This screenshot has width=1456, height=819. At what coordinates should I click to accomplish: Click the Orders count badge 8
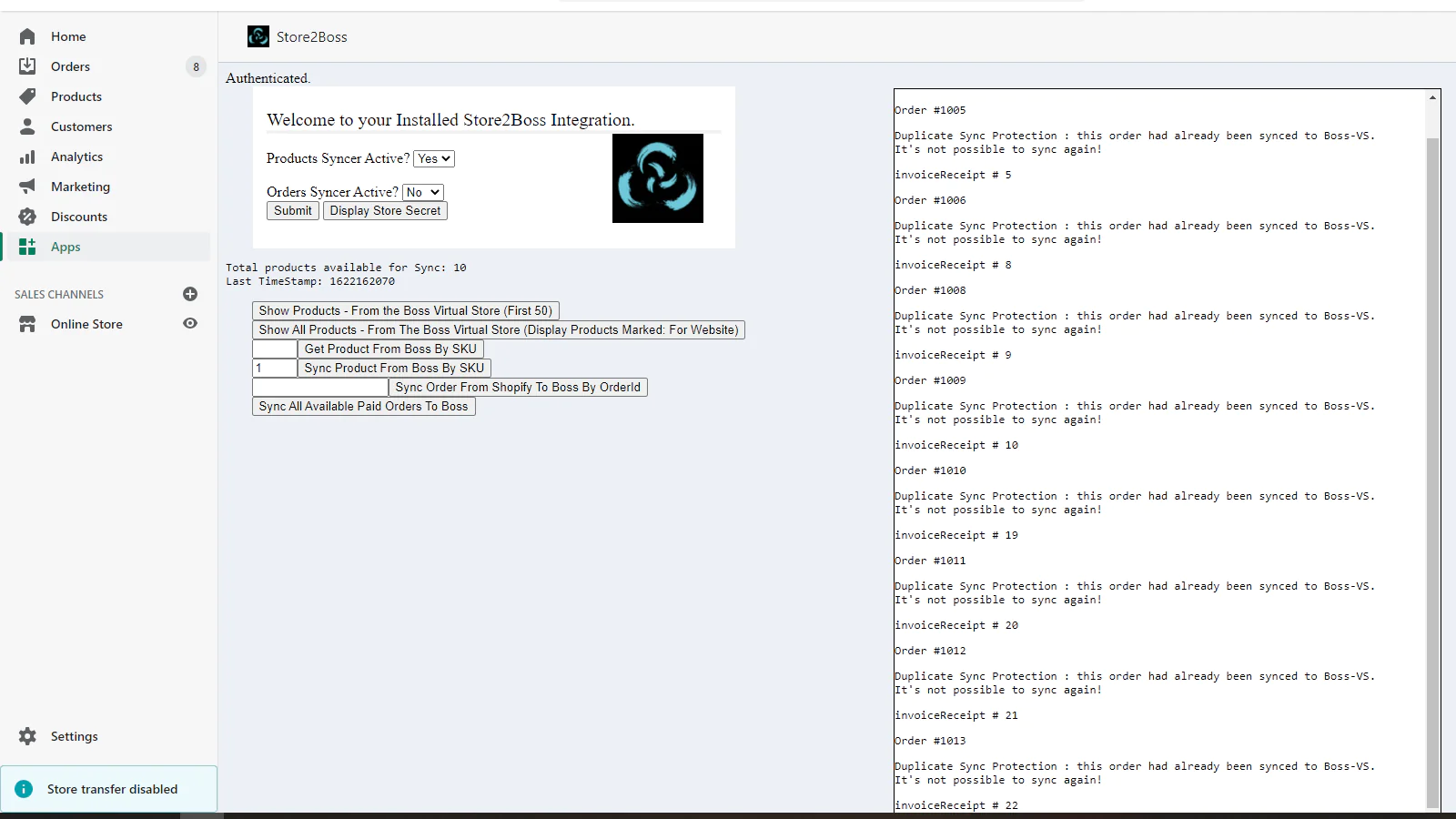click(196, 66)
